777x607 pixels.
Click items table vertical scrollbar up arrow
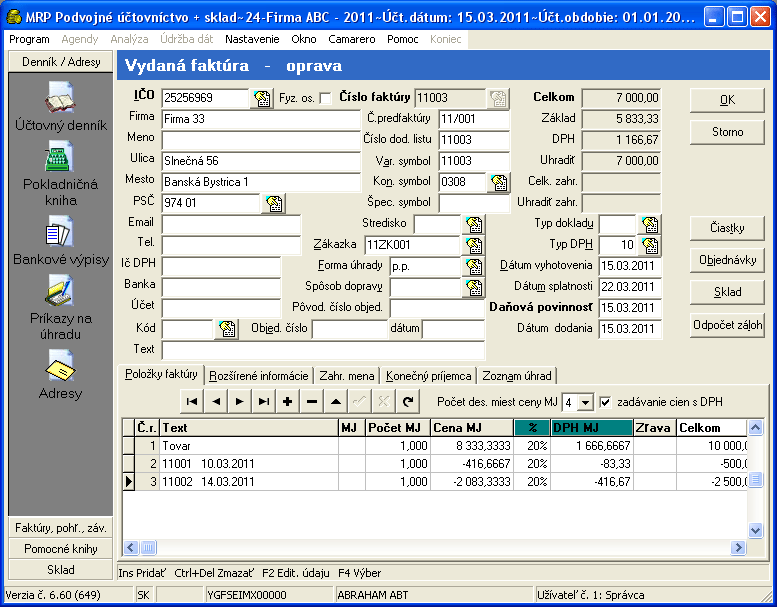(x=755, y=427)
